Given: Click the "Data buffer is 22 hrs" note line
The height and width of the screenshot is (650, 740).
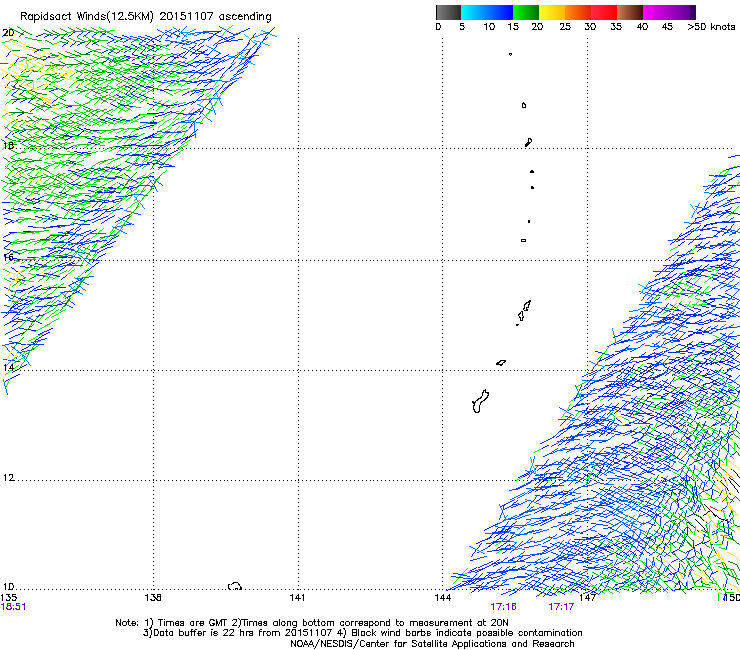Looking at the screenshot, I should (362, 633).
